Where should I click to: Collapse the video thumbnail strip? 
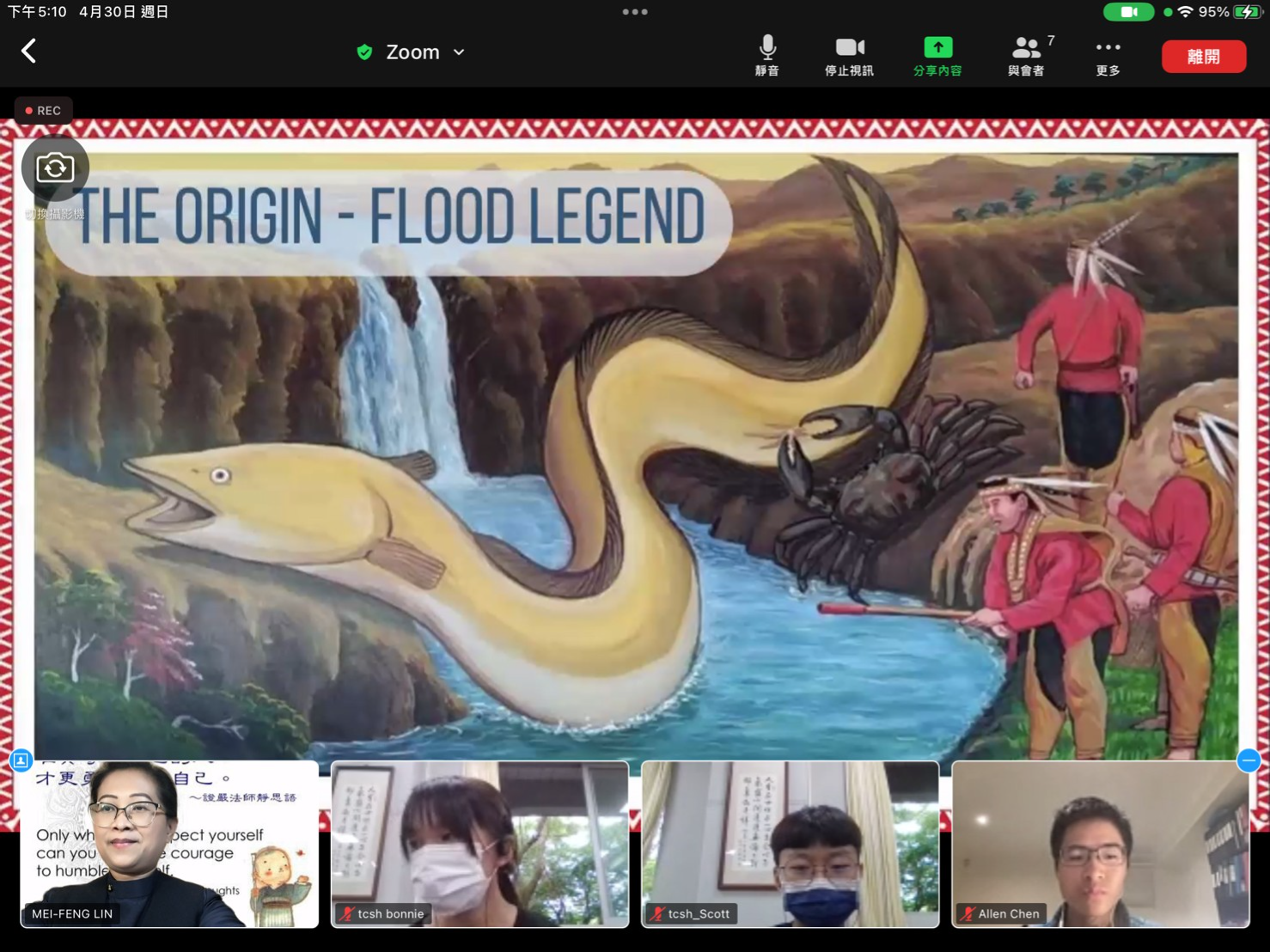tap(1249, 760)
